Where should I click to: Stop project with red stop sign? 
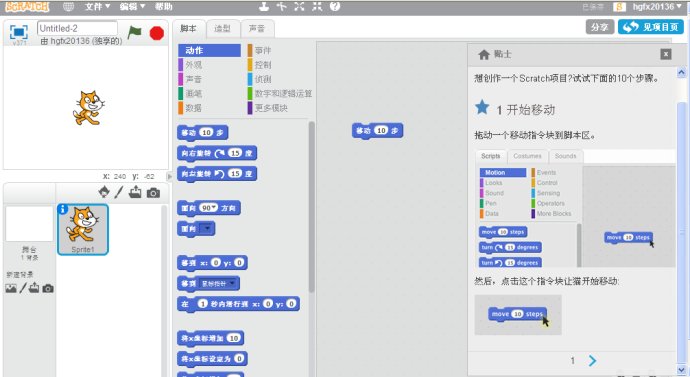pos(157,33)
